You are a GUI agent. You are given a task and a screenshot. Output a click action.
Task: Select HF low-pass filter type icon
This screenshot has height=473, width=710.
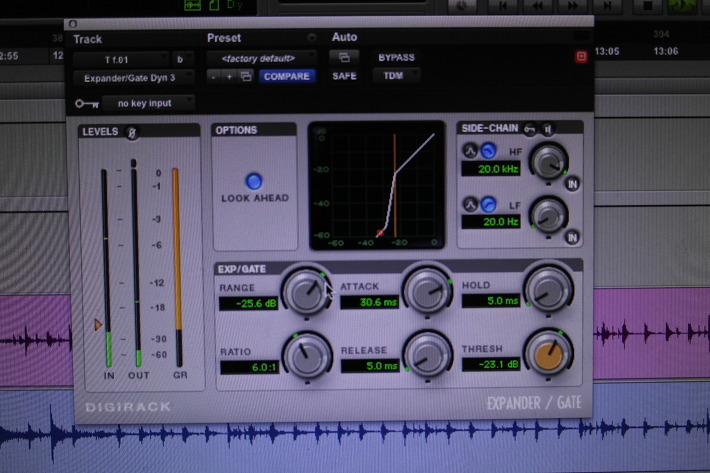(488, 151)
